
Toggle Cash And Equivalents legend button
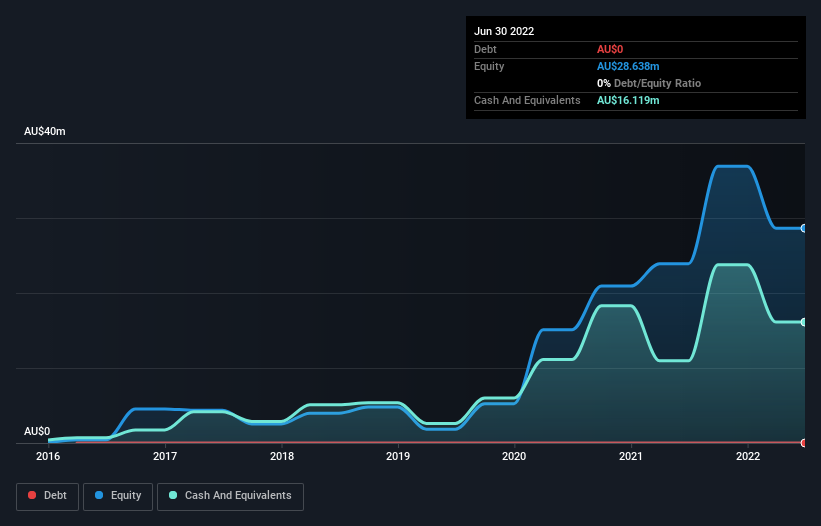[230, 496]
